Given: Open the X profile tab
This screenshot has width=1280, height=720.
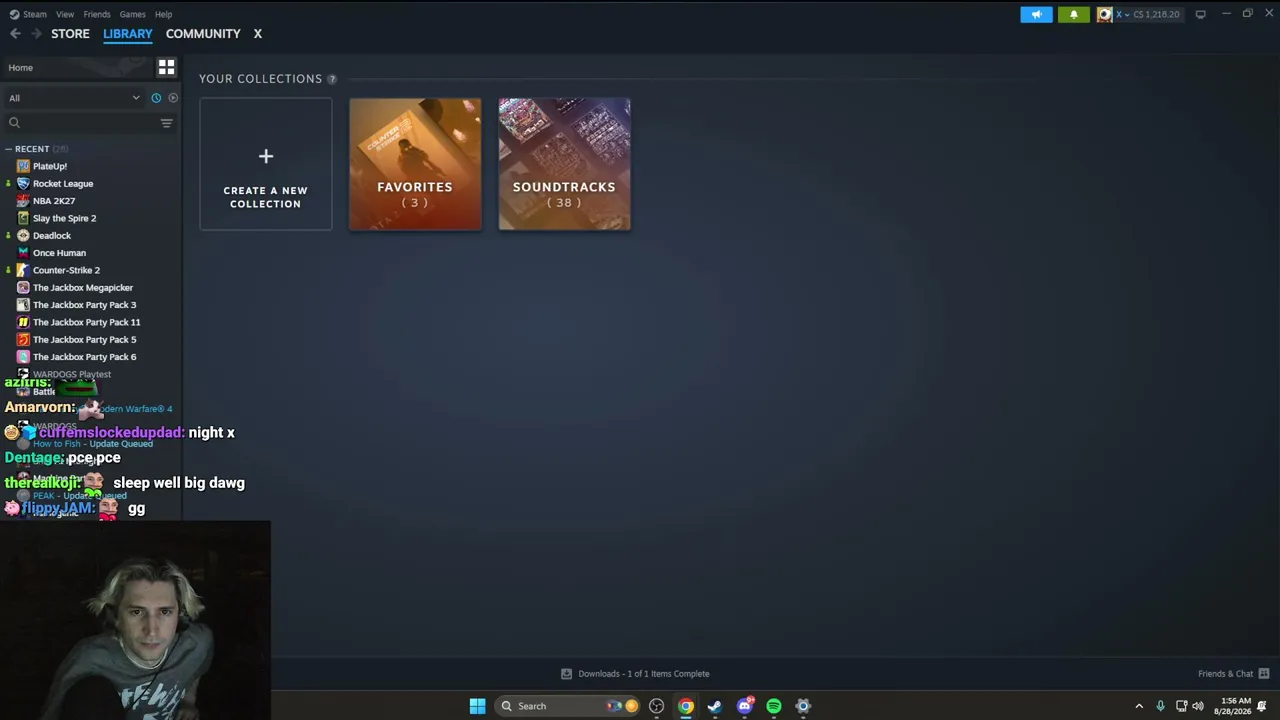Looking at the screenshot, I should [257, 34].
